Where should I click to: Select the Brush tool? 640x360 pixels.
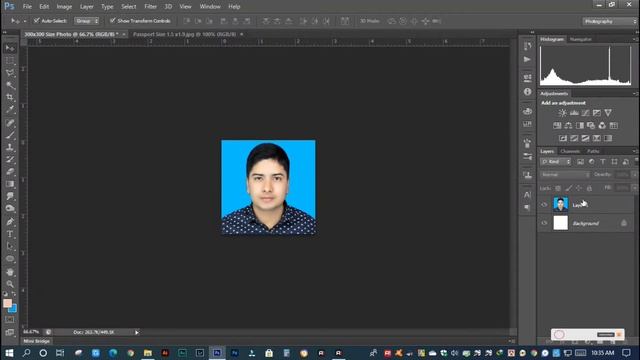tap(10, 135)
